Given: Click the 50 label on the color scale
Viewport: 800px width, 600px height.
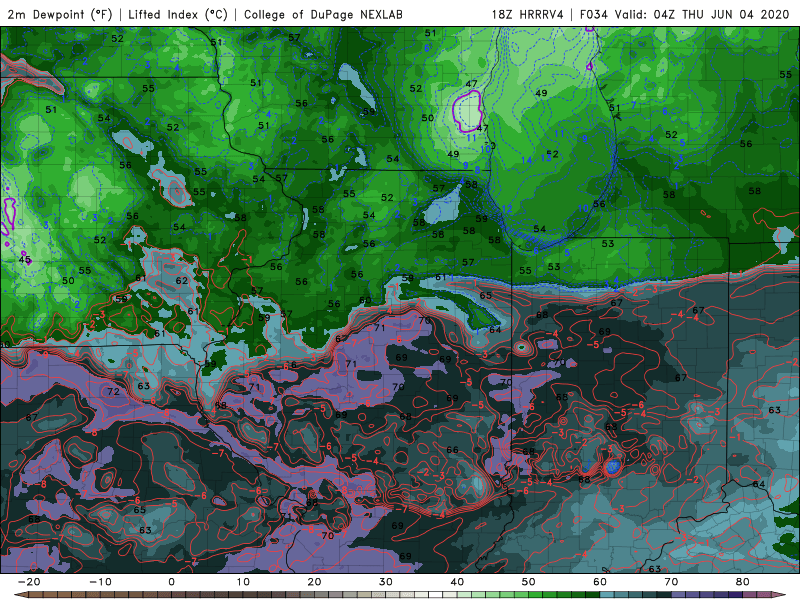Looking at the screenshot, I should (529, 582).
